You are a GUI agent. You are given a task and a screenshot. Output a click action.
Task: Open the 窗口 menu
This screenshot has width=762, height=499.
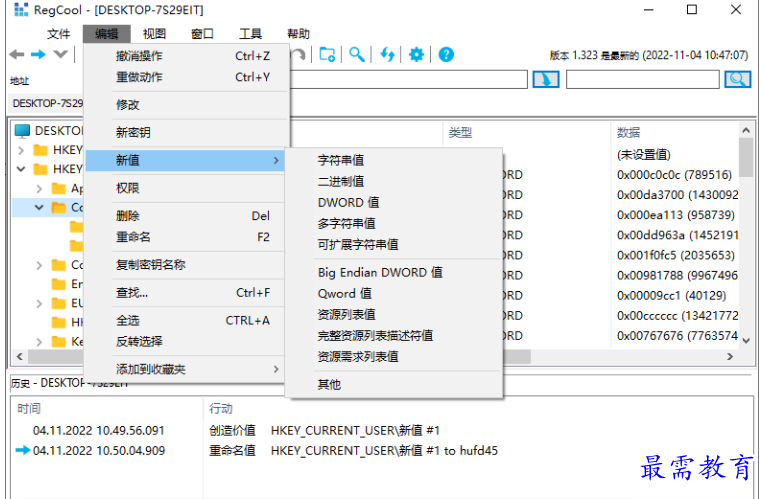[x=202, y=34]
